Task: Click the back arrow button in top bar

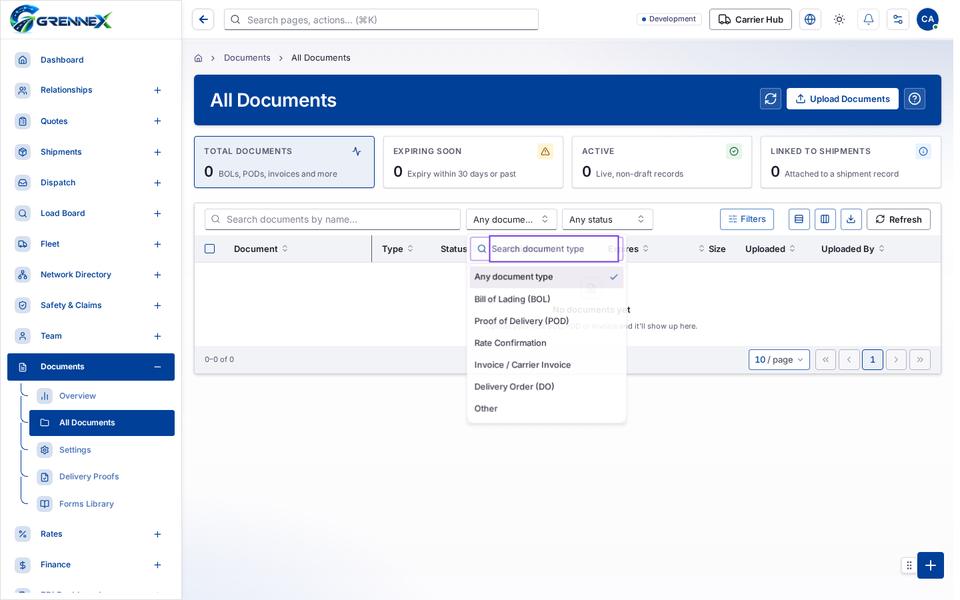Action: click(x=203, y=20)
